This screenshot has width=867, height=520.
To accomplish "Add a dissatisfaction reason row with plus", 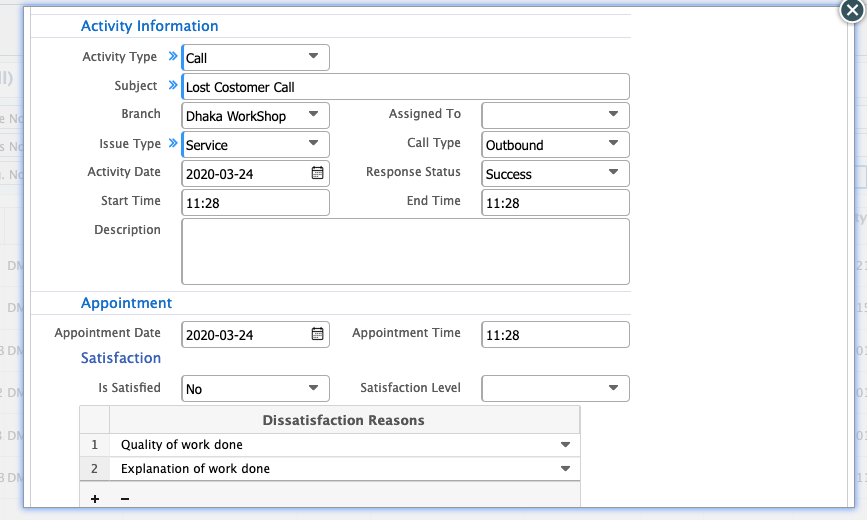I will [x=95, y=499].
